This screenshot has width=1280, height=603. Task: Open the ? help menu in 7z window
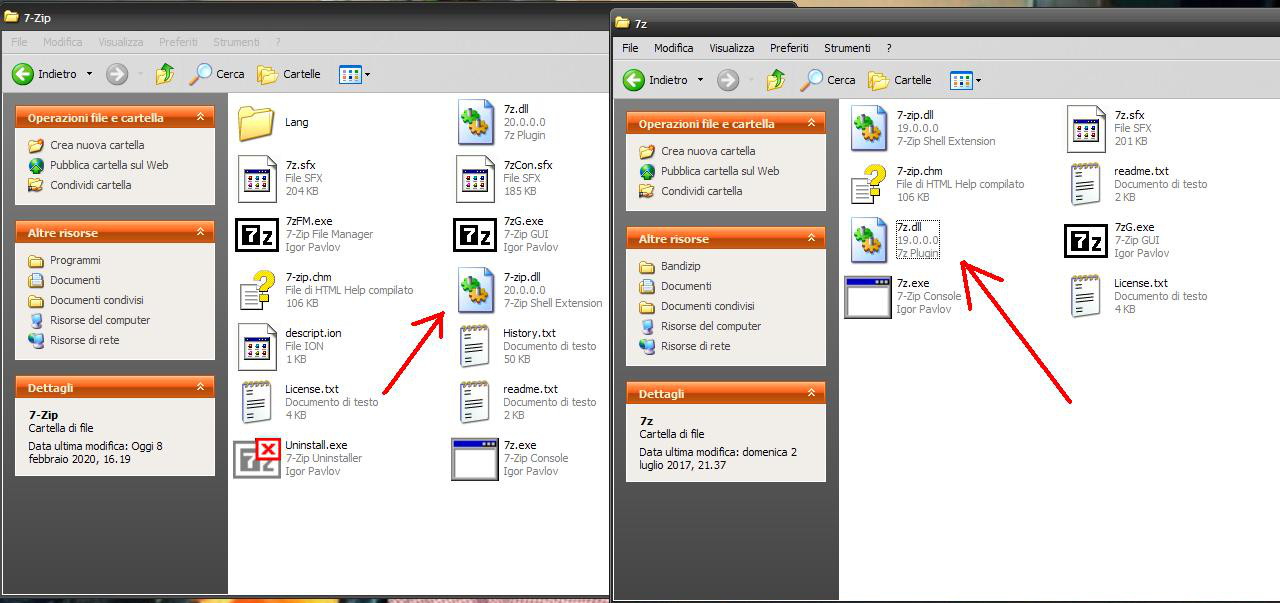point(889,48)
